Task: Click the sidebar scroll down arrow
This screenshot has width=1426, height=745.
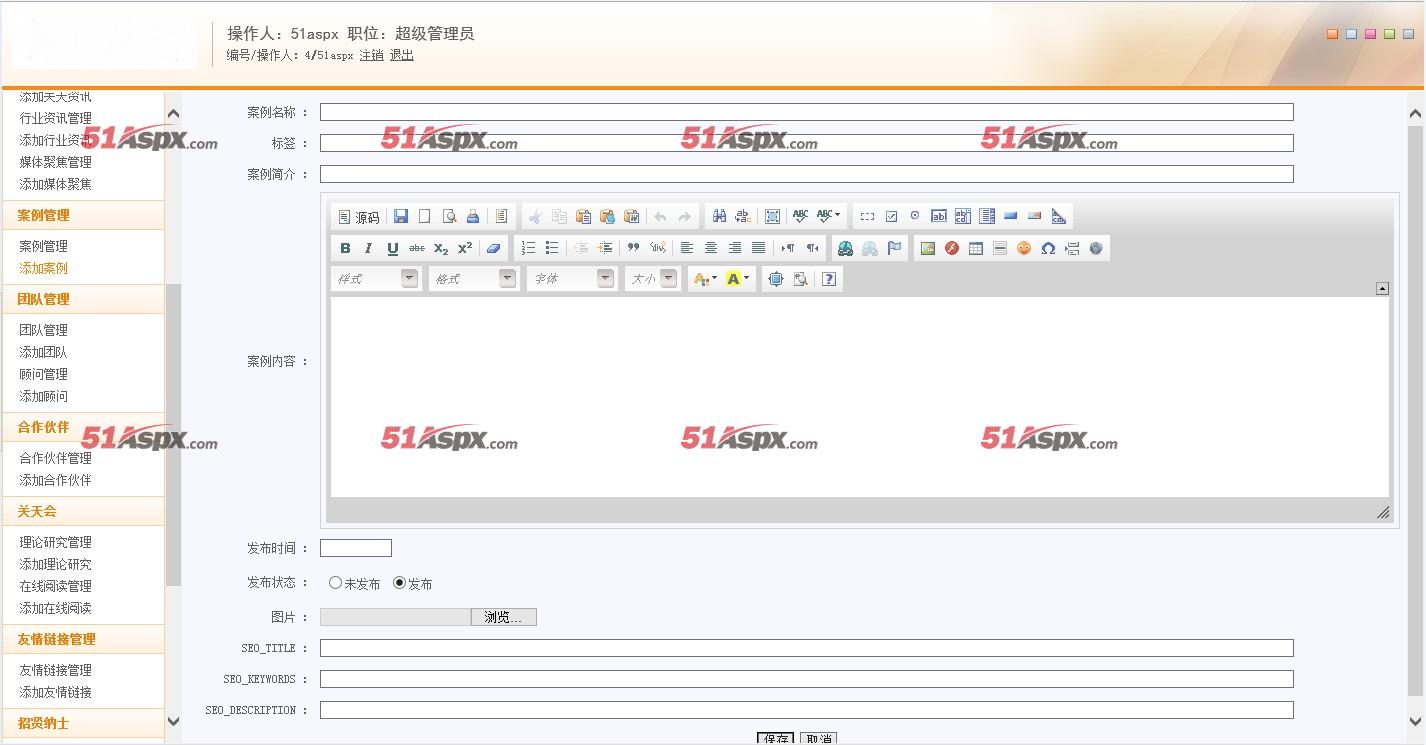Action: click(x=173, y=720)
